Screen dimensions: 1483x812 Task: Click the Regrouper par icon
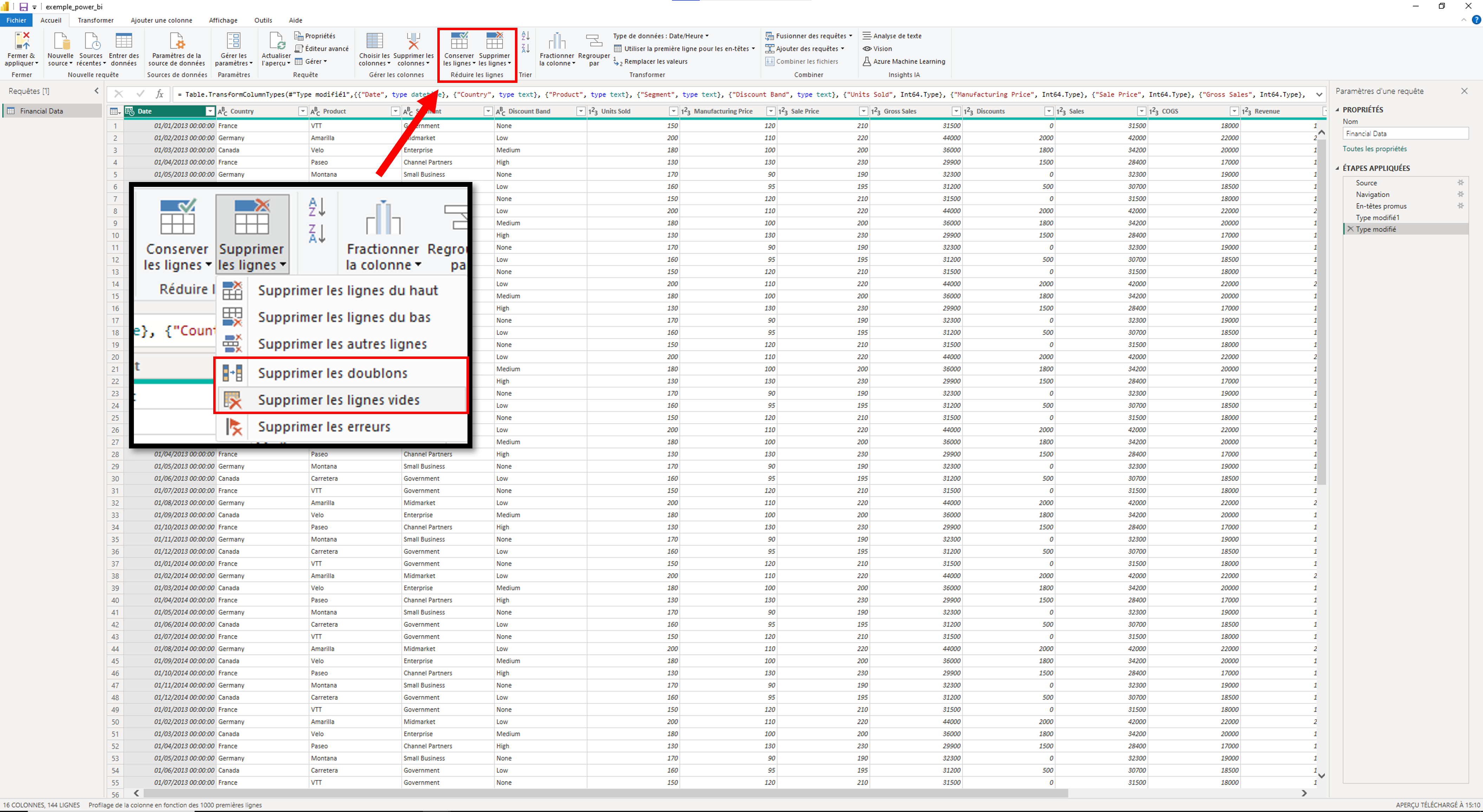(594, 41)
